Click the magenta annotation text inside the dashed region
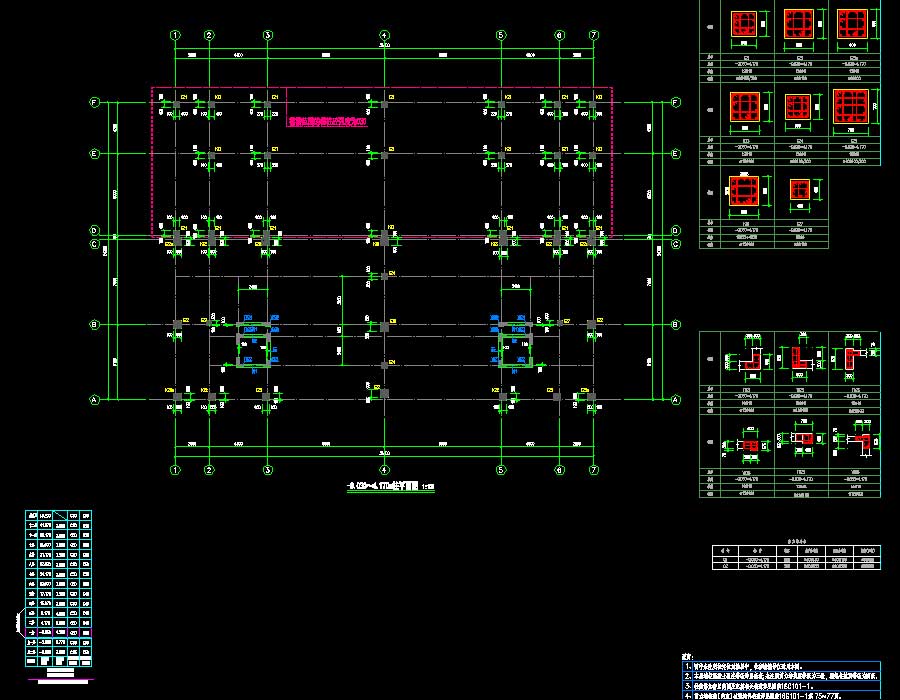This screenshot has height=700, width=900. [327, 122]
